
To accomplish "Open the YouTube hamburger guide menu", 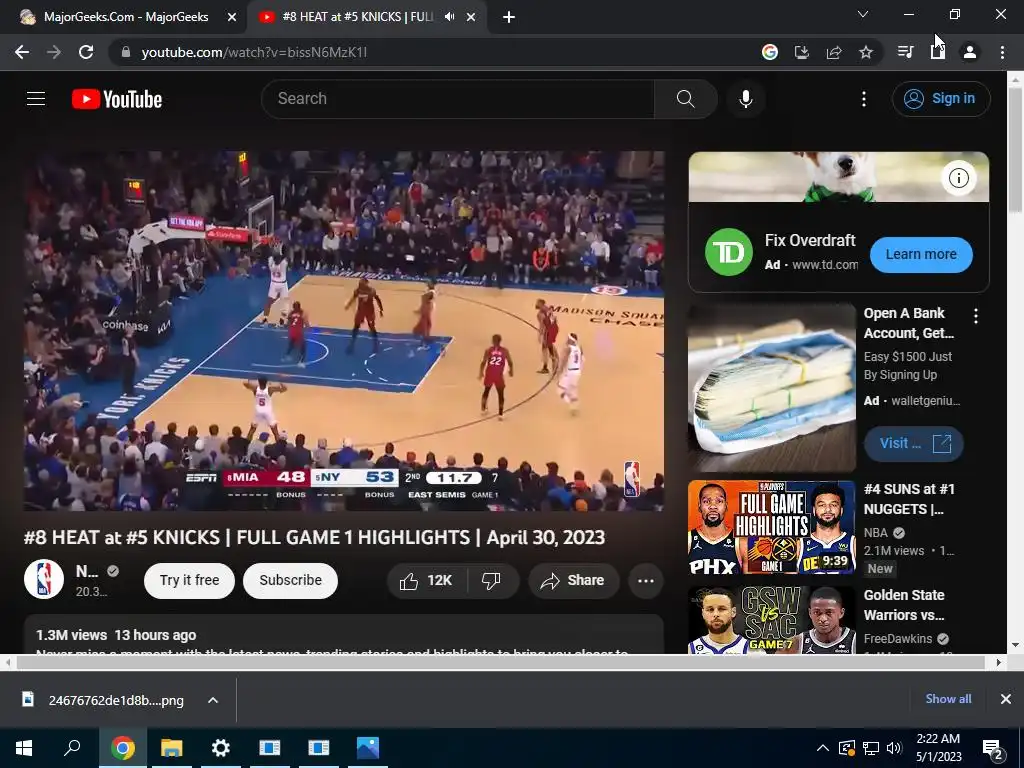I will tap(36, 99).
